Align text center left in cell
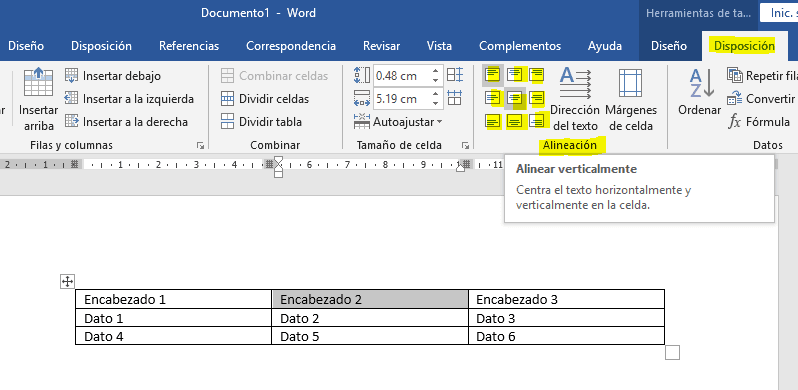The width and height of the screenshot is (798, 390). 493,98
